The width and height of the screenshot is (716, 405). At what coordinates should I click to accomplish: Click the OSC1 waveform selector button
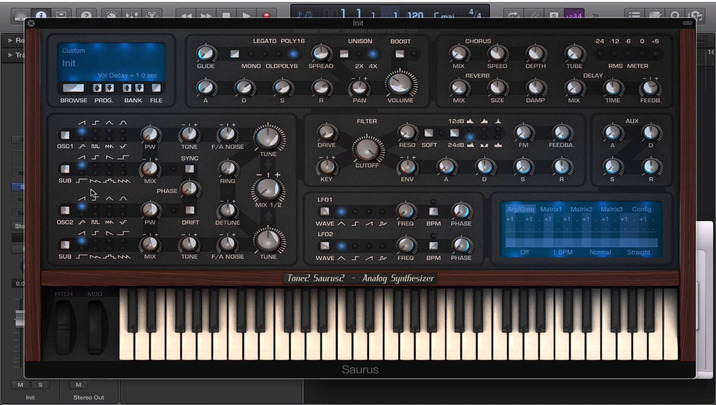coord(65,135)
